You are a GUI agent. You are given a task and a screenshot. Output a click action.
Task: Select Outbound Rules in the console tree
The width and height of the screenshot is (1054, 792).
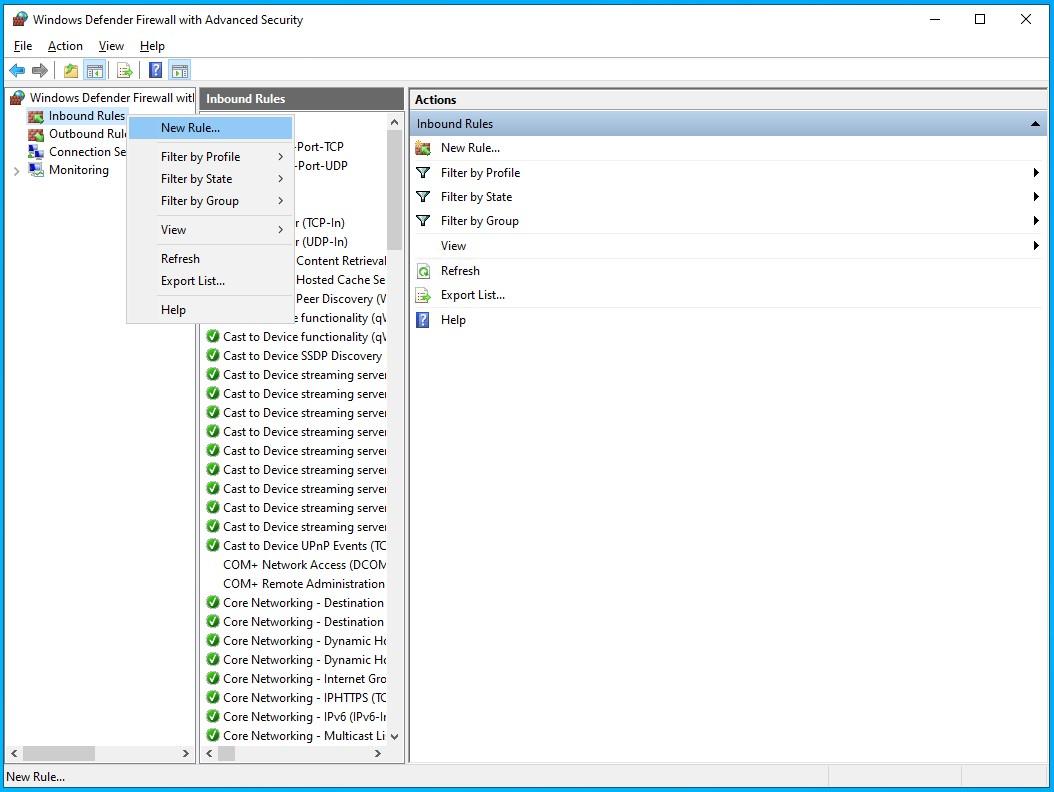click(88, 134)
